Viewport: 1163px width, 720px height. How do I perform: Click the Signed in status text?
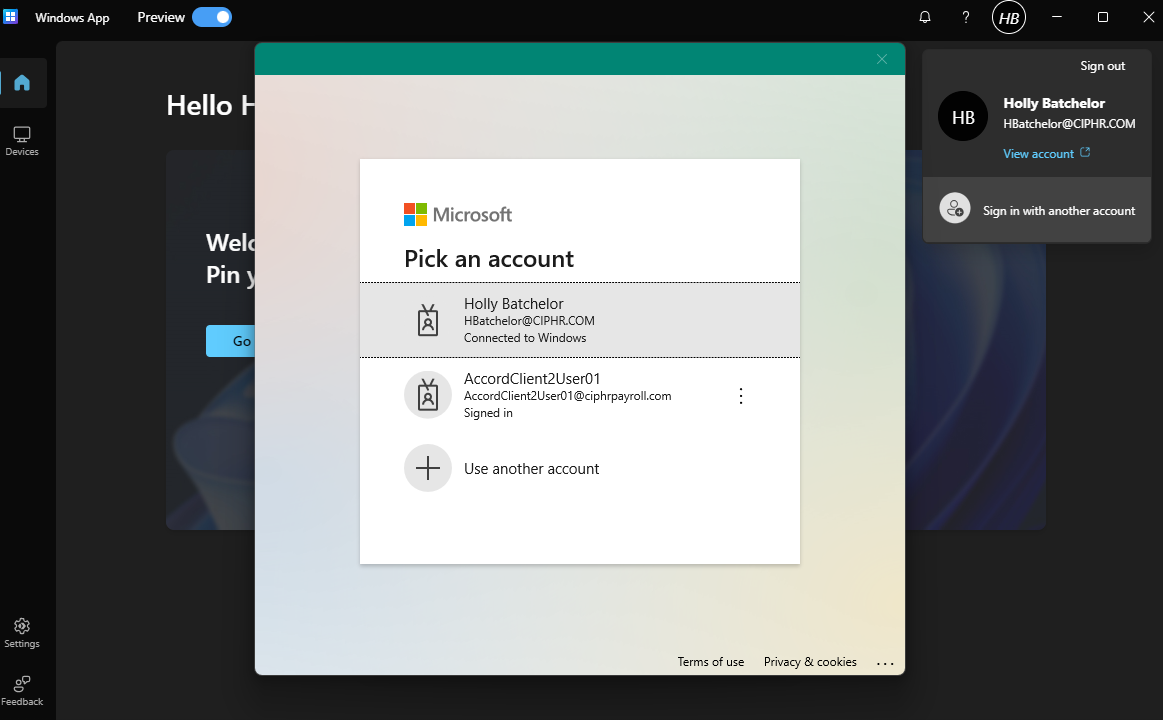click(x=488, y=413)
